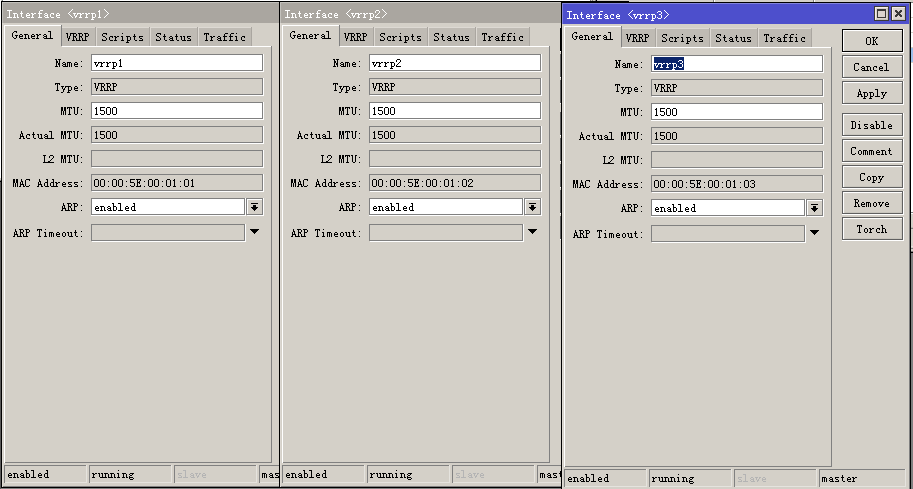Screen dimensions: 913x489
Task: Expand ARP Timeout field in vrrp2 window
Action: 532,232
